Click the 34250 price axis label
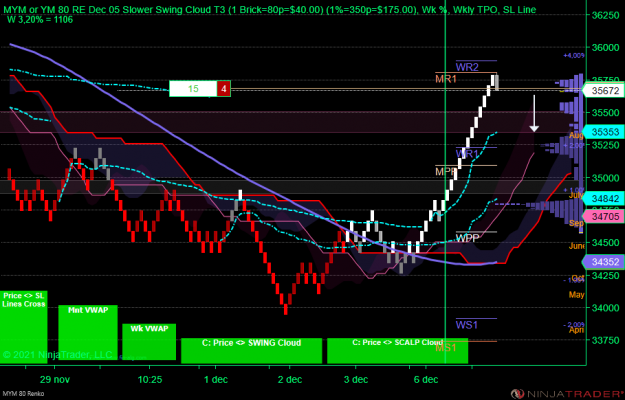This screenshot has height=400, width=625. click(605, 275)
